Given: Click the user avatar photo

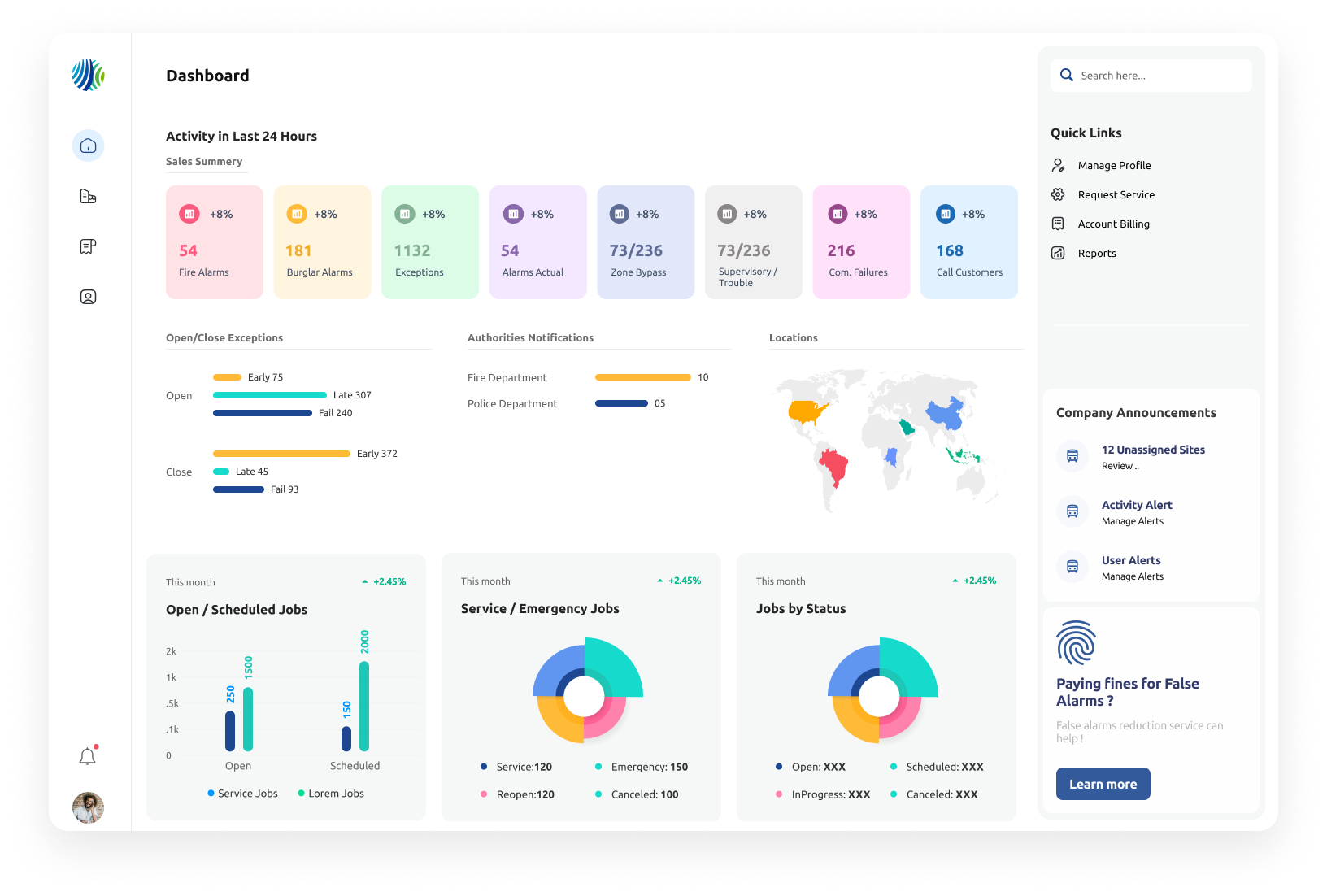Looking at the screenshot, I should 88,807.
